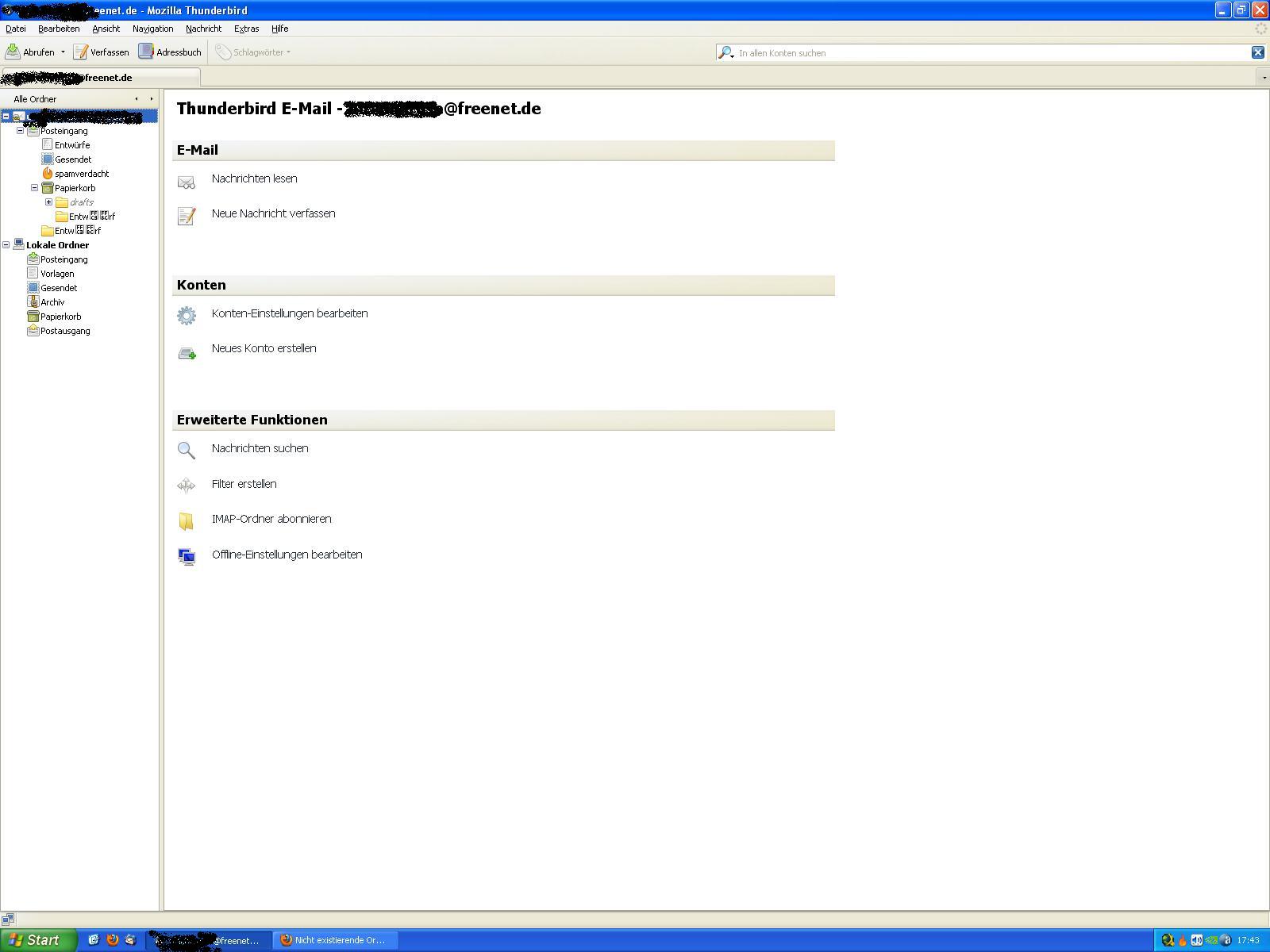Click the new account icon

[187, 353]
